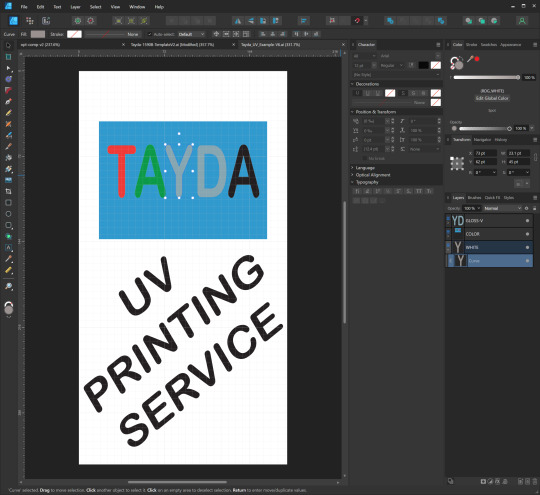Open the Layer menu

tap(75, 7)
